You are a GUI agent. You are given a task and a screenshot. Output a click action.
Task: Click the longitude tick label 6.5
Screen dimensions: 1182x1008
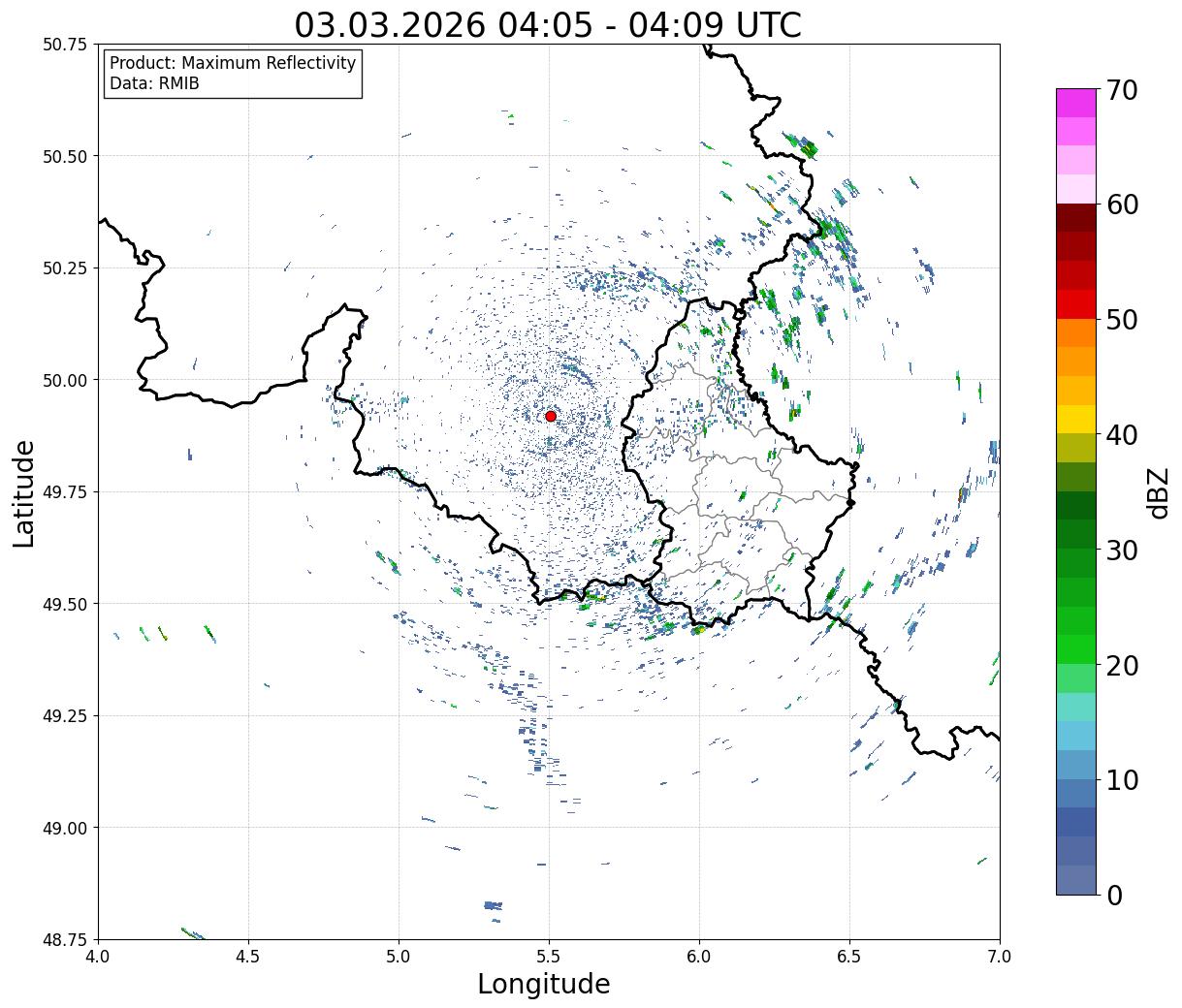[x=849, y=957]
